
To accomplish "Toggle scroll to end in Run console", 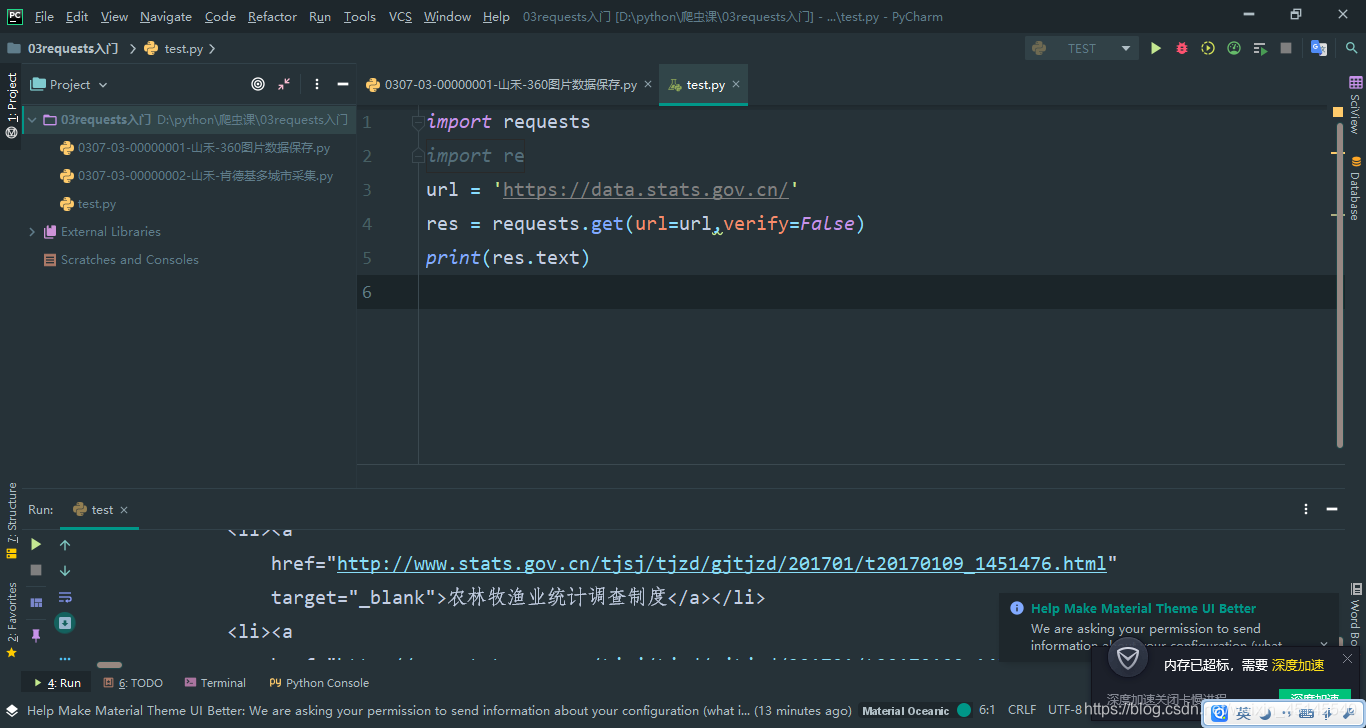I will tap(65, 623).
